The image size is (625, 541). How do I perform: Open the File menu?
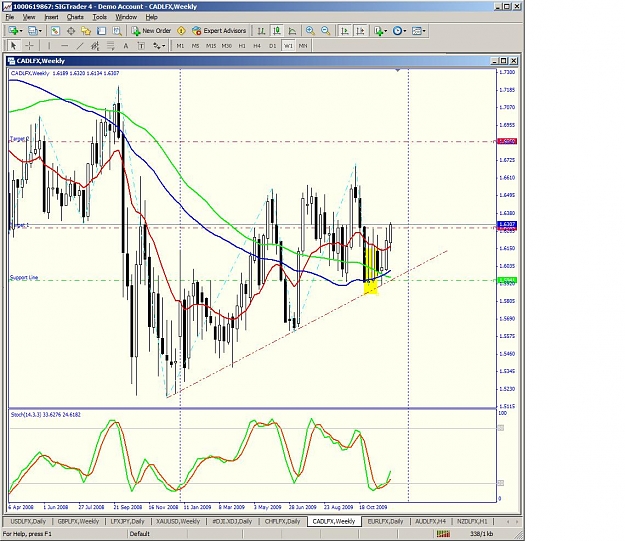[10, 17]
